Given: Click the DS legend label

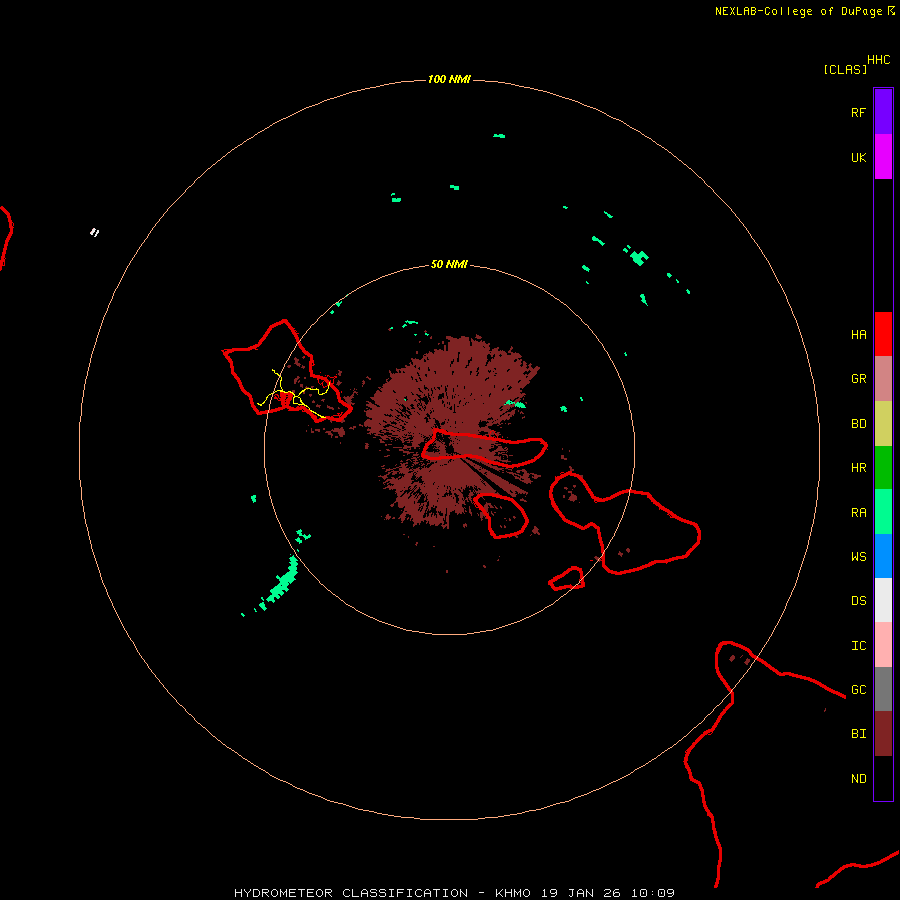Looking at the screenshot, I should click(858, 601).
